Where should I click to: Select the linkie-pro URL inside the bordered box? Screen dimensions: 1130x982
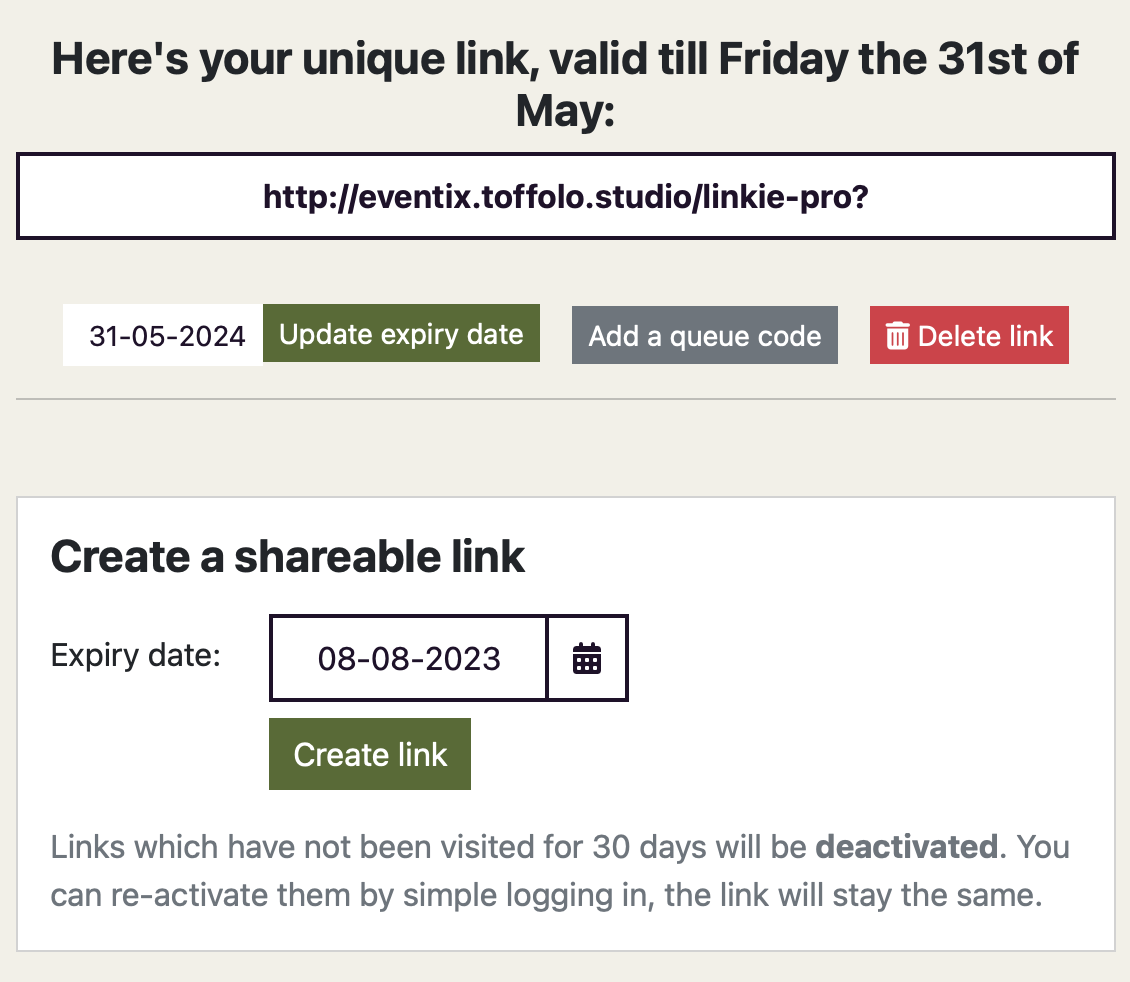[565, 196]
